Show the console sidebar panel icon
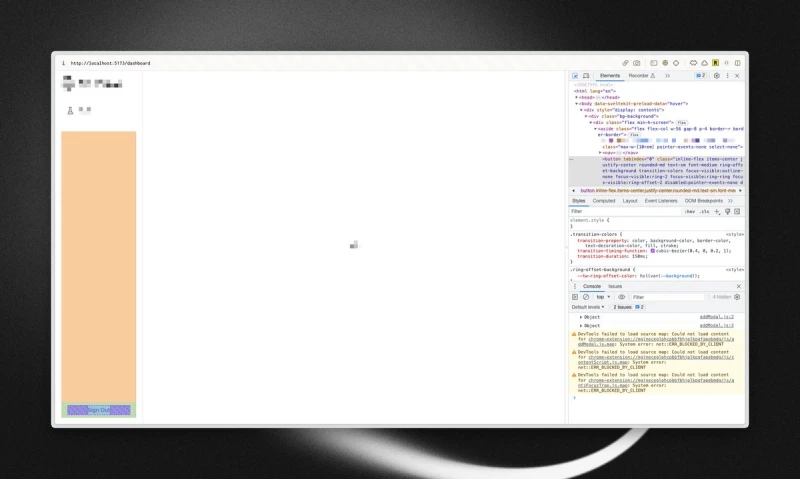Image resolution: width=800 pixels, height=479 pixels. [x=575, y=297]
